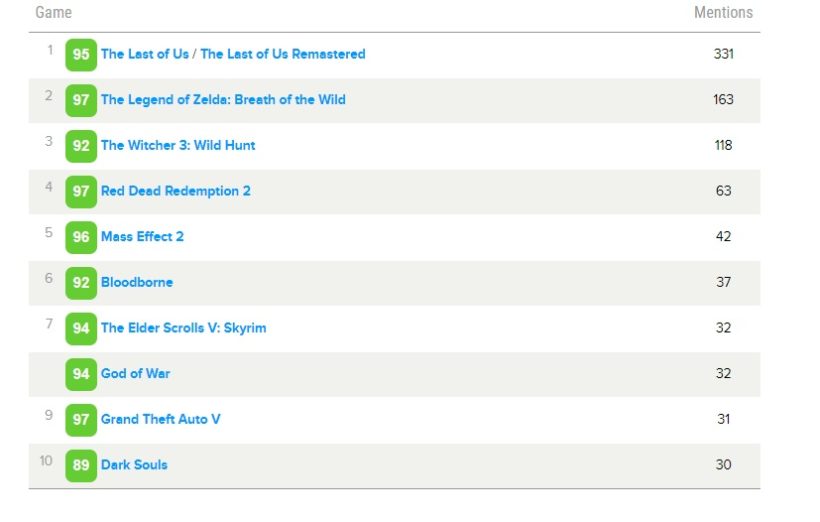Image resolution: width=820 pixels, height=522 pixels.
Task: Click The Witcher 3's 92 score badge
Action: point(81,145)
